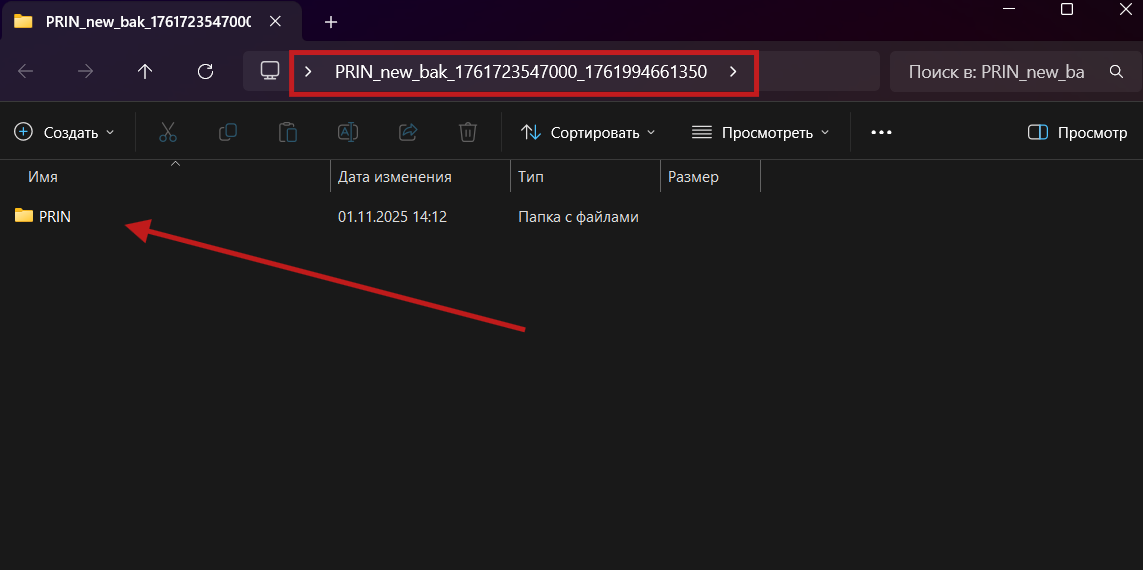The width and height of the screenshot is (1143, 570).
Task: Rename using the rename icon
Action: [348, 132]
